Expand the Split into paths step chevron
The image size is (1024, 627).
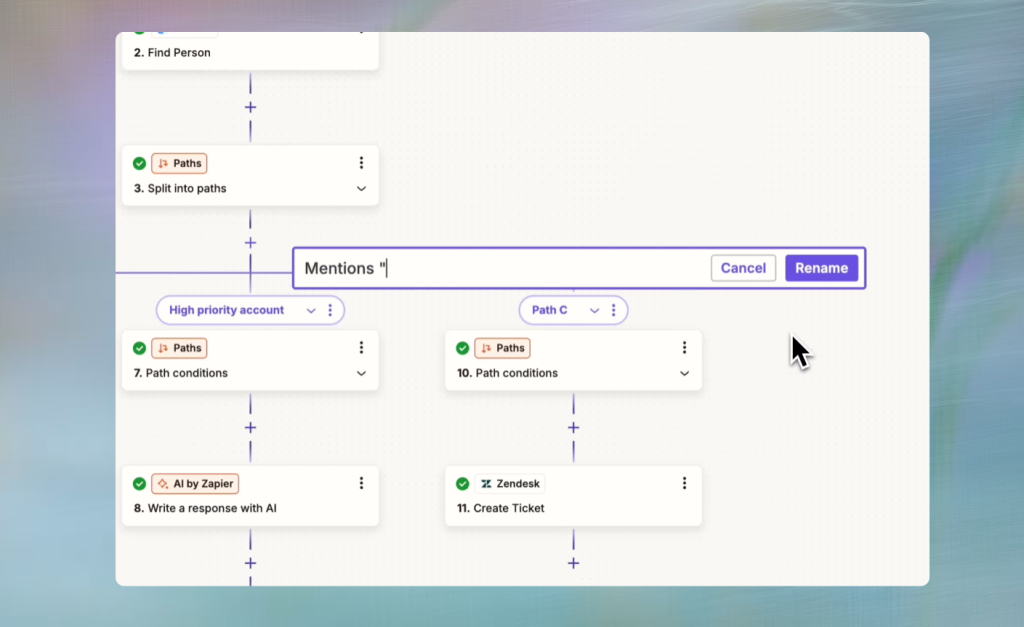click(361, 189)
